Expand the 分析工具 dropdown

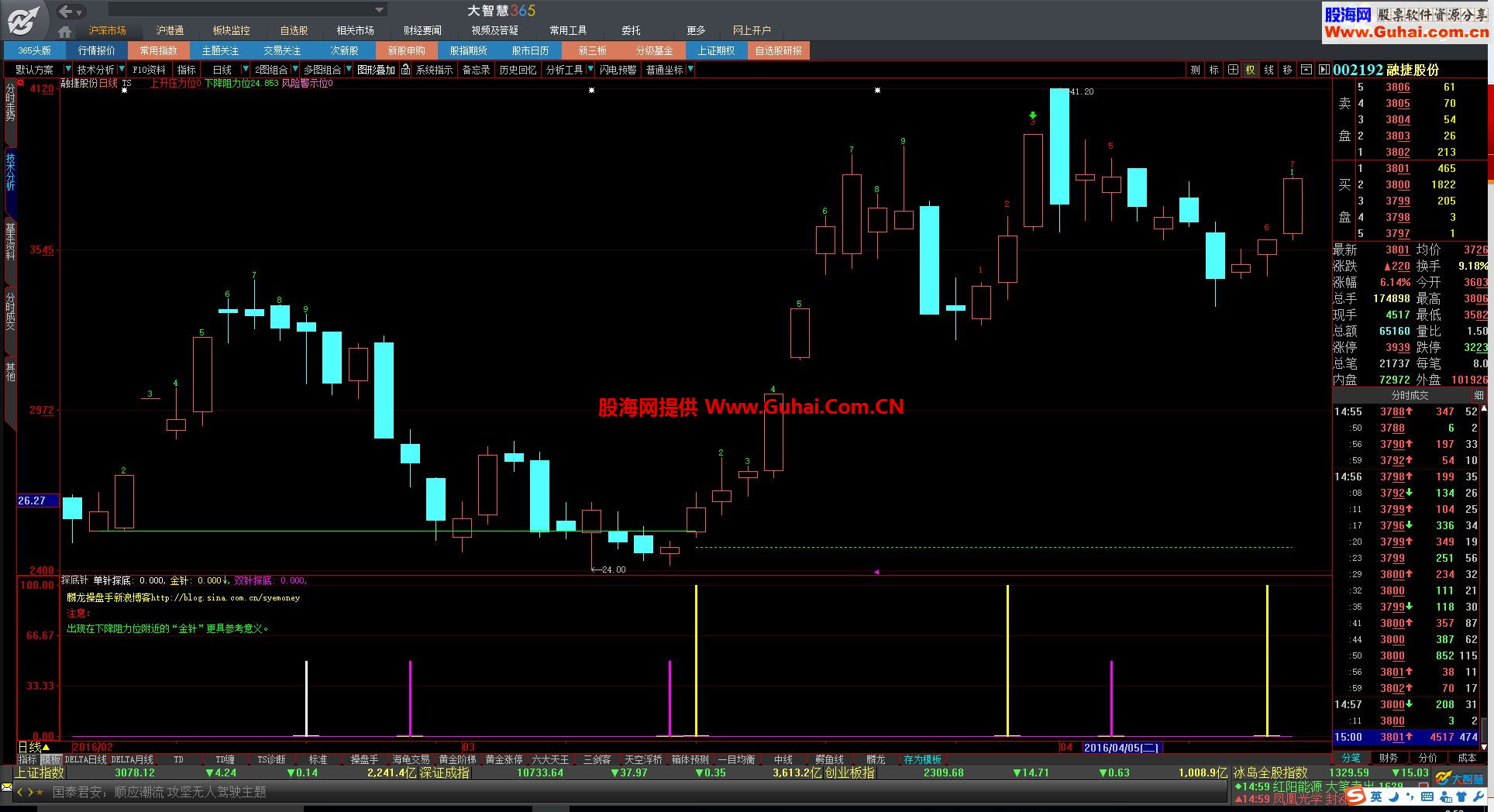[589, 70]
